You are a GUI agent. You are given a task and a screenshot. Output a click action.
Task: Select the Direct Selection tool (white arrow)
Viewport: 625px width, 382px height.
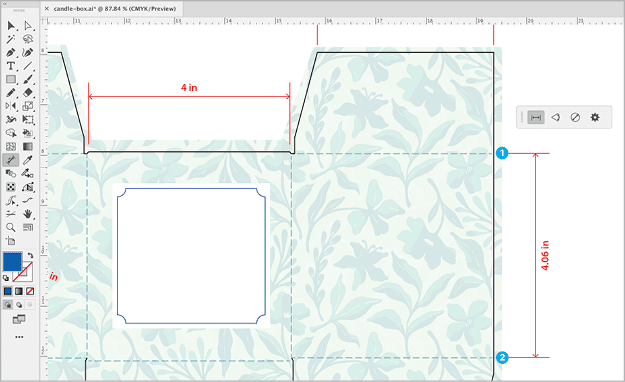click(28, 26)
